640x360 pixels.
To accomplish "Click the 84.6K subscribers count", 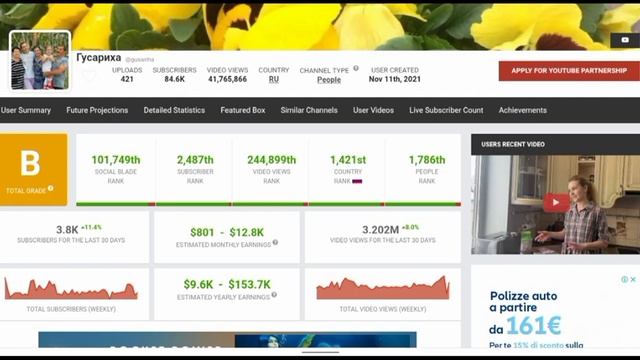I will 175,79.
